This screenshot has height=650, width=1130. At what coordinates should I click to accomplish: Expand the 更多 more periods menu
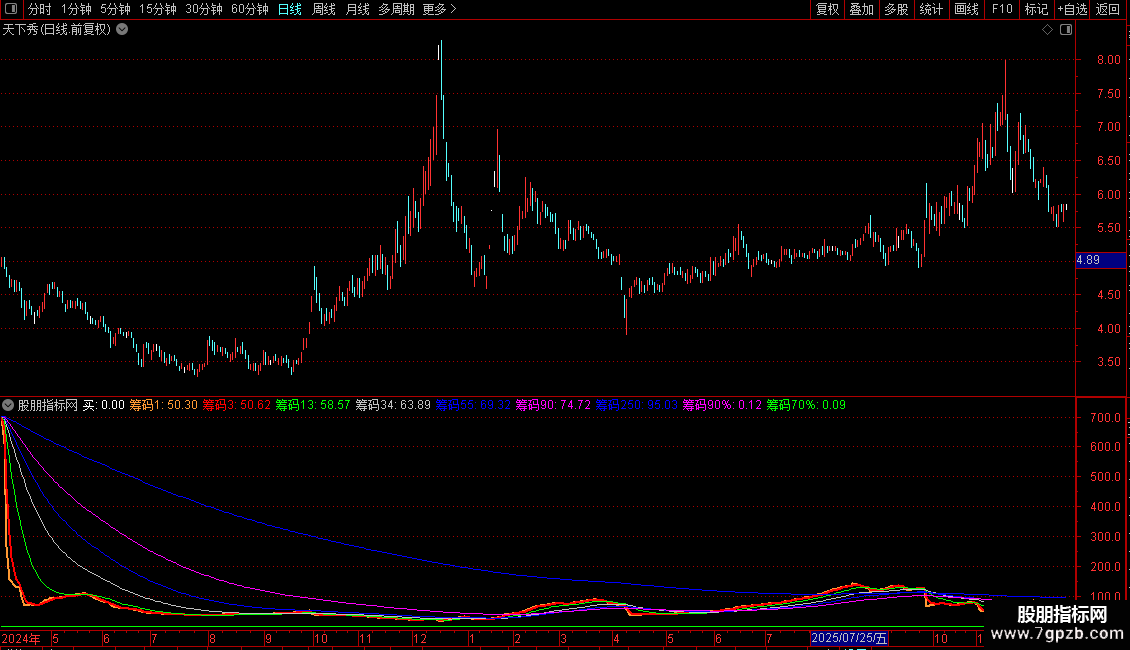tap(440, 9)
